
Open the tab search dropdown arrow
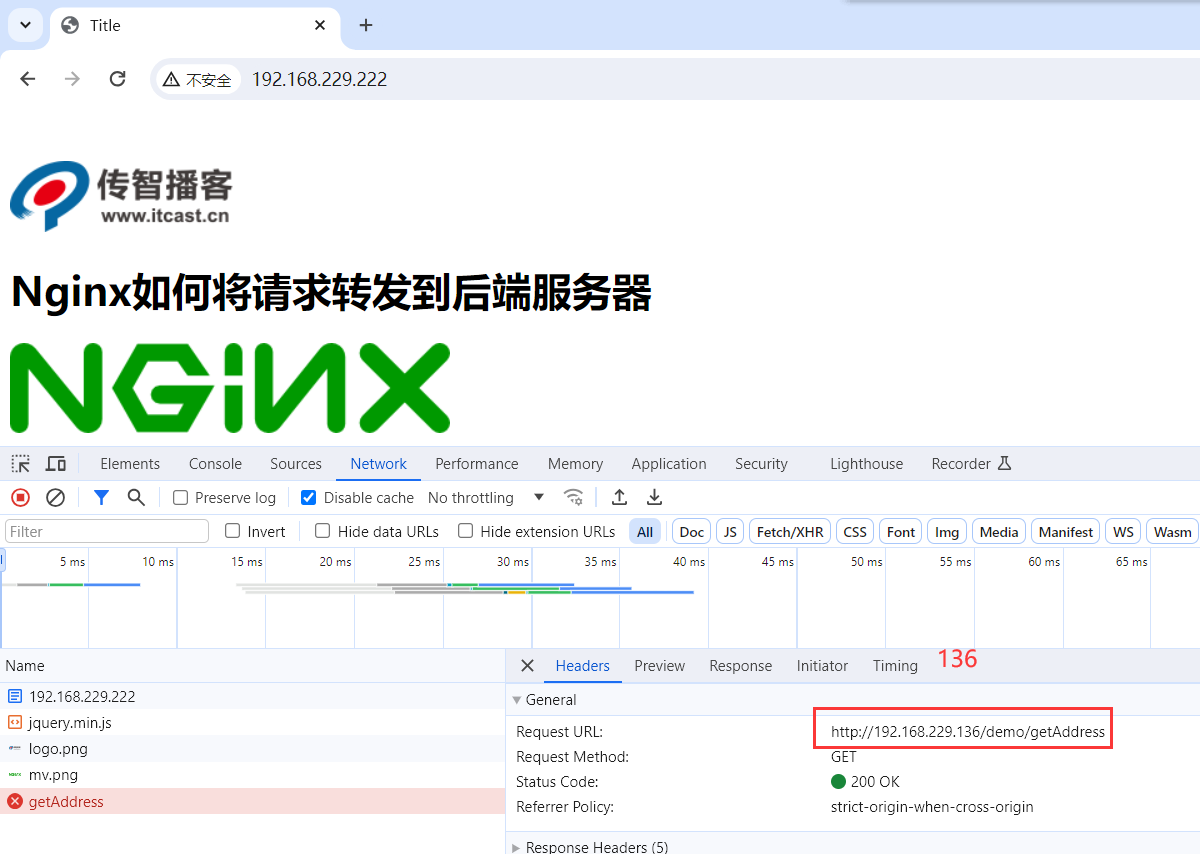point(25,25)
